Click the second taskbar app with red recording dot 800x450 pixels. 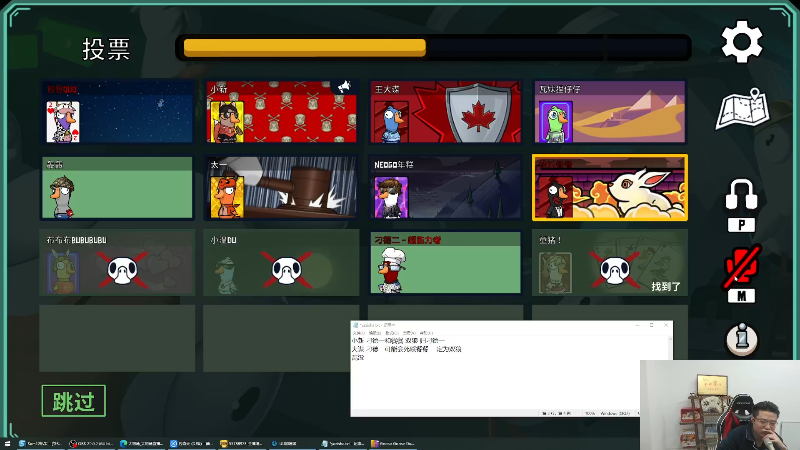click(x=92, y=444)
